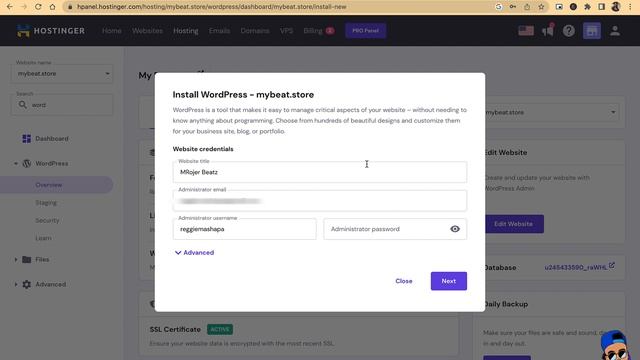Click the search magnifier icon in sidebar
Screen dimensions: 640x360
coord(22,105)
